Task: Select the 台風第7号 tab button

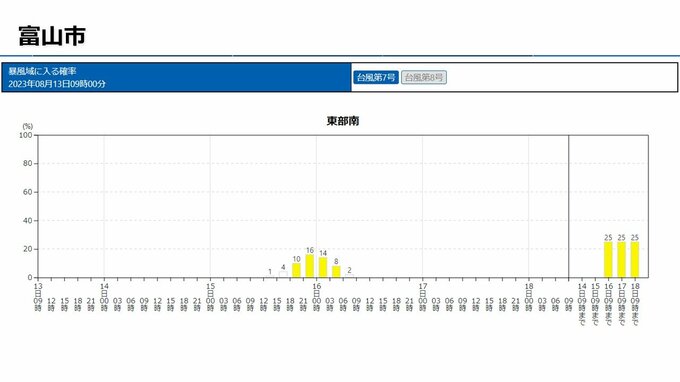Action: click(x=376, y=78)
